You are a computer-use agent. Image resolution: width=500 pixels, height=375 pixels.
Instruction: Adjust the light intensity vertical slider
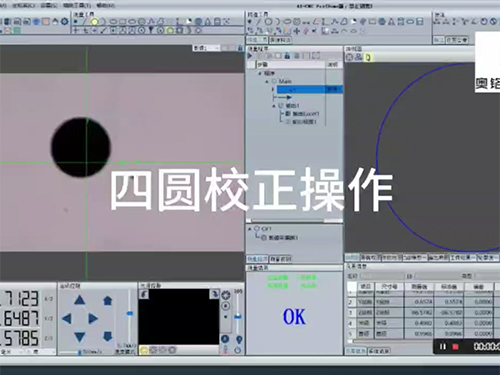[237, 317]
